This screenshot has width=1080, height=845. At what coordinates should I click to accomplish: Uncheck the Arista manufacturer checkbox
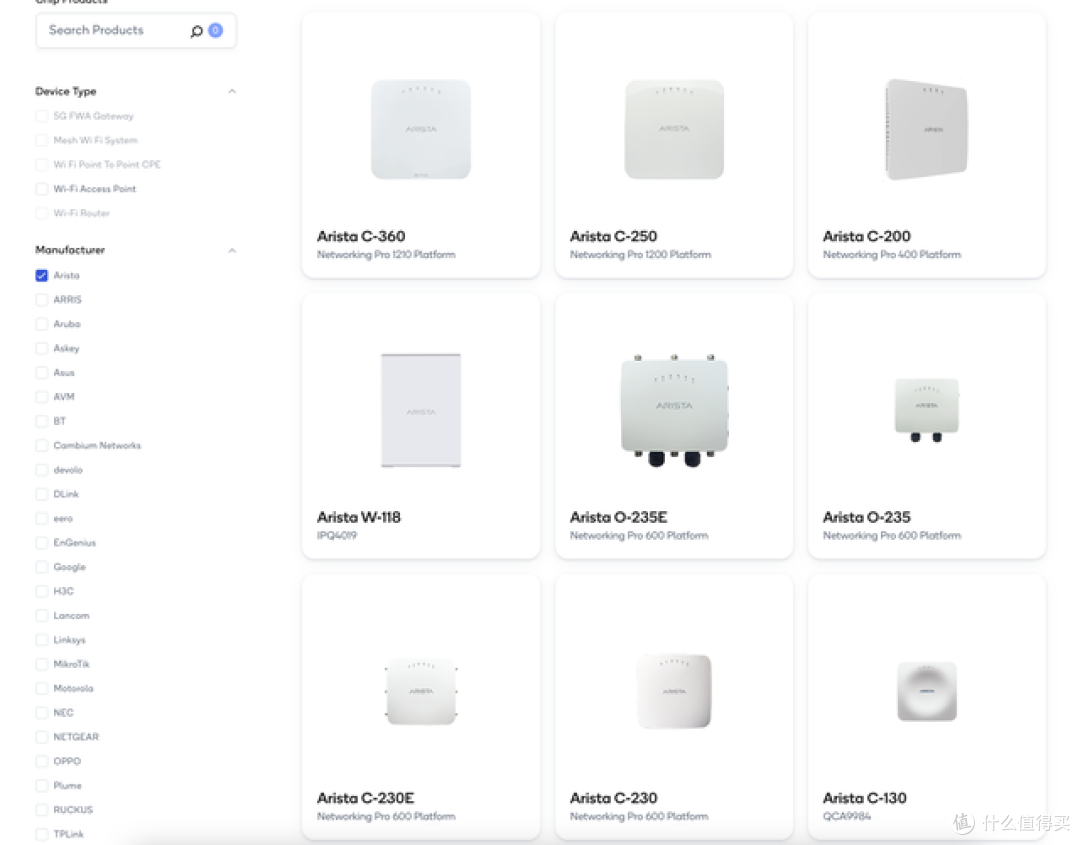[42, 276]
